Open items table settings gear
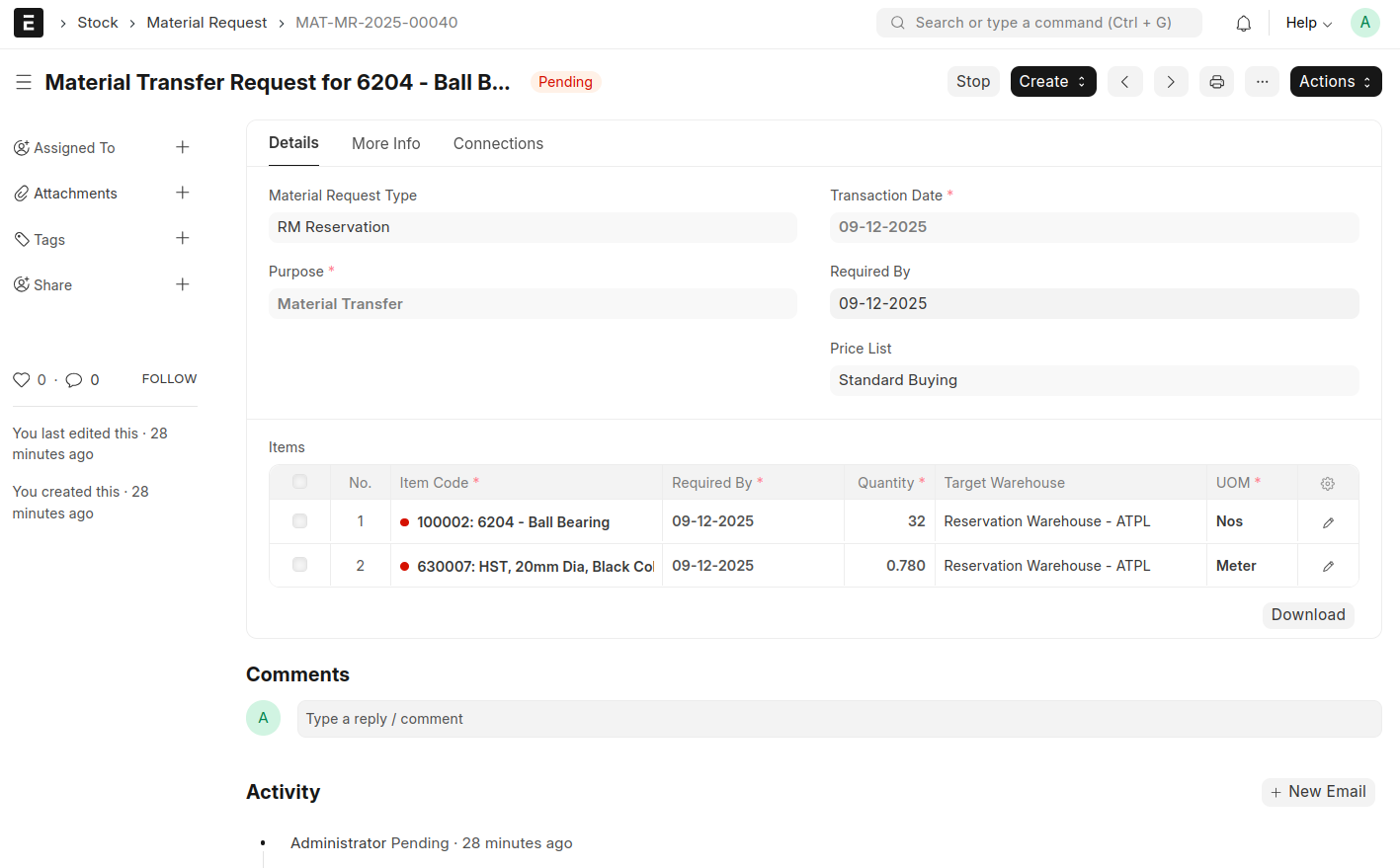This screenshot has width=1400, height=868. pyautogui.click(x=1327, y=484)
